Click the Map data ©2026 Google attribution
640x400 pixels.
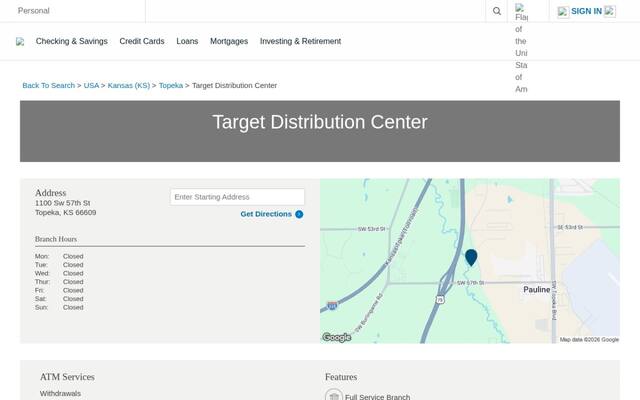pos(589,340)
